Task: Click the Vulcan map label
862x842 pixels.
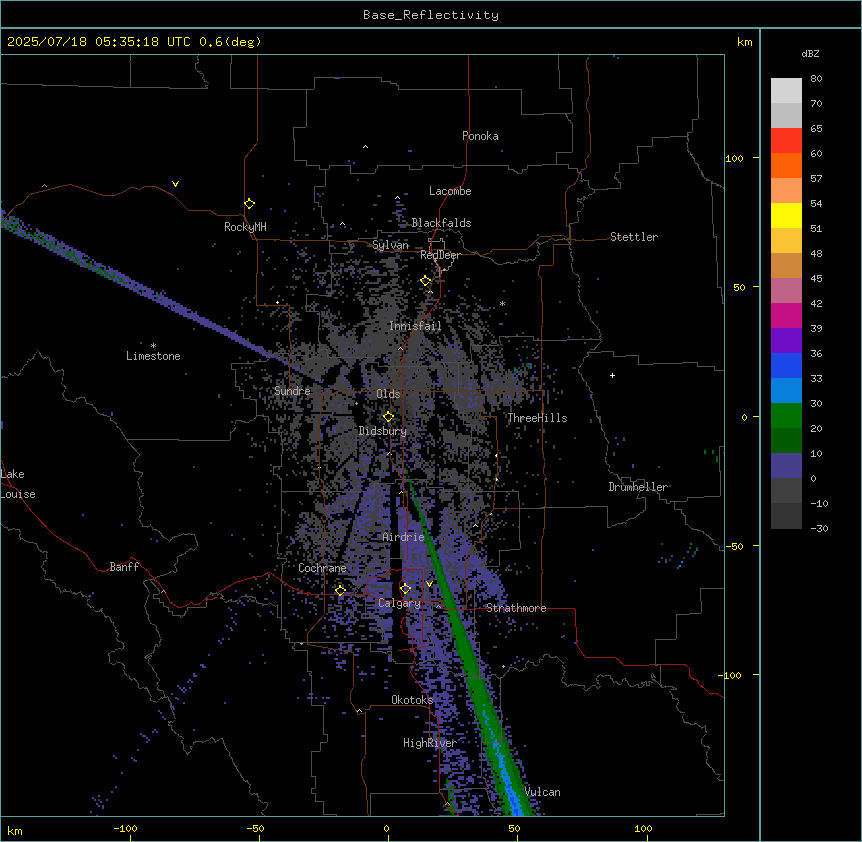Action: click(x=542, y=792)
